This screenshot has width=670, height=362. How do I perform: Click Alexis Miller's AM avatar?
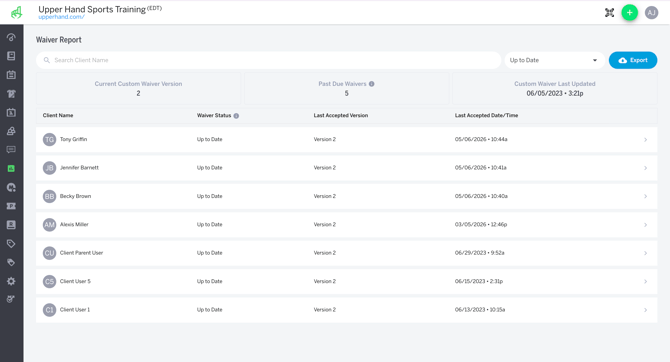tap(50, 225)
